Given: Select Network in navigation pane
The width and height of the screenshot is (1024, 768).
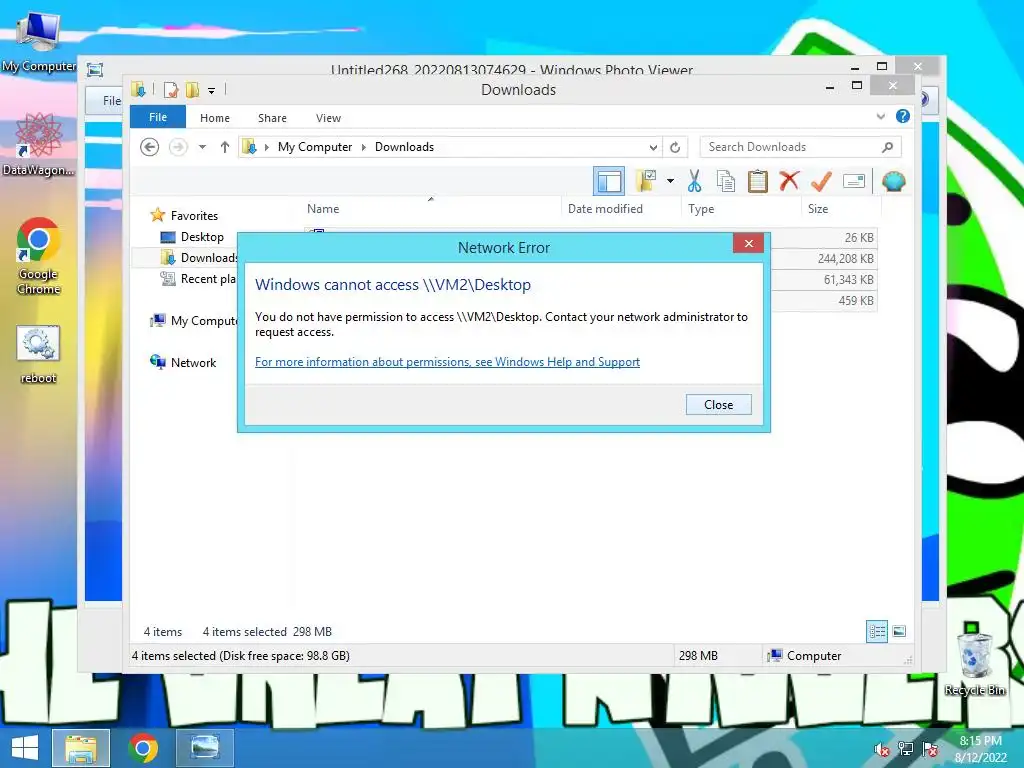Looking at the screenshot, I should 193,362.
